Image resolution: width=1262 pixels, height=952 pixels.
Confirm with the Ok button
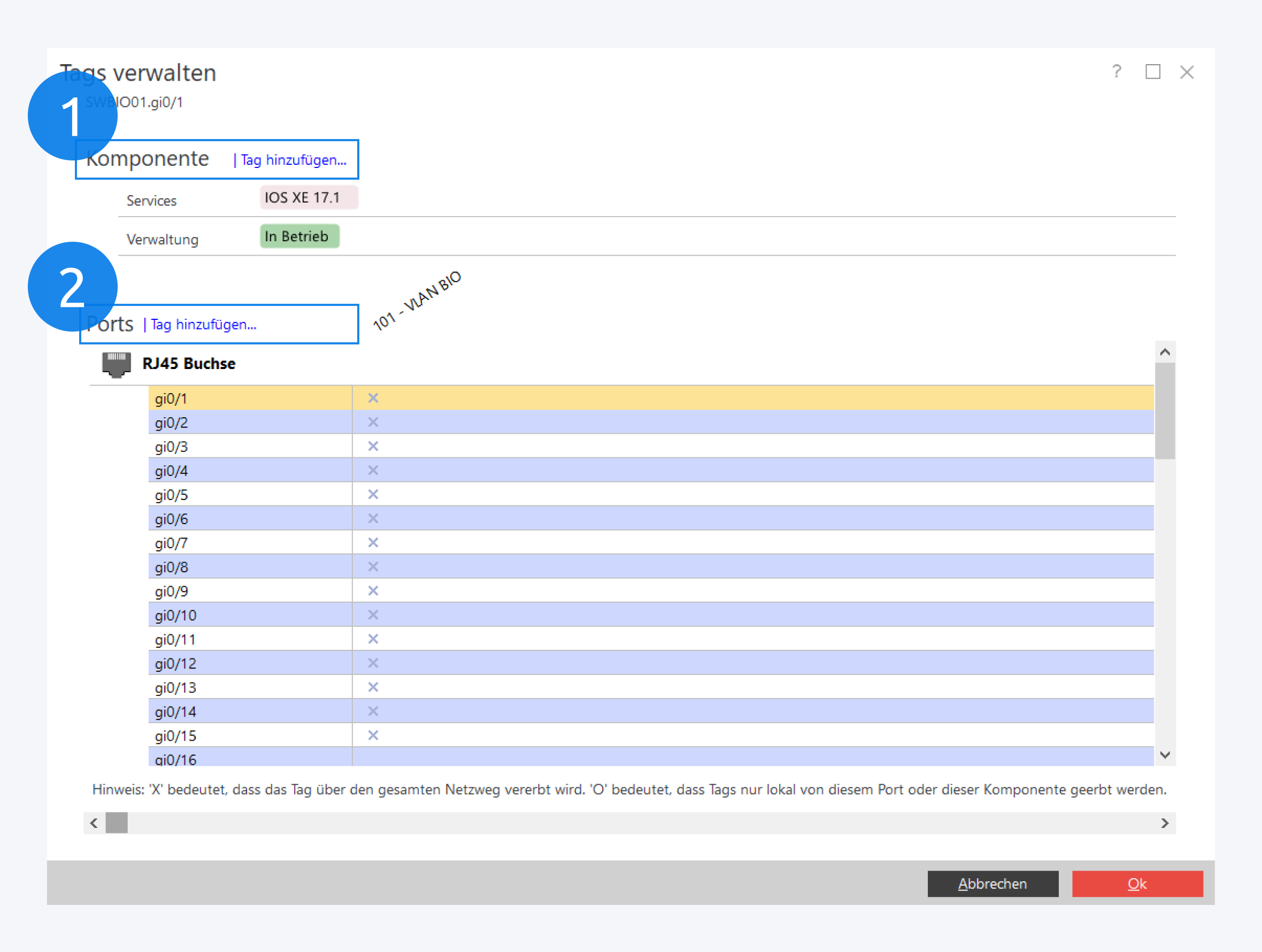(1137, 884)
